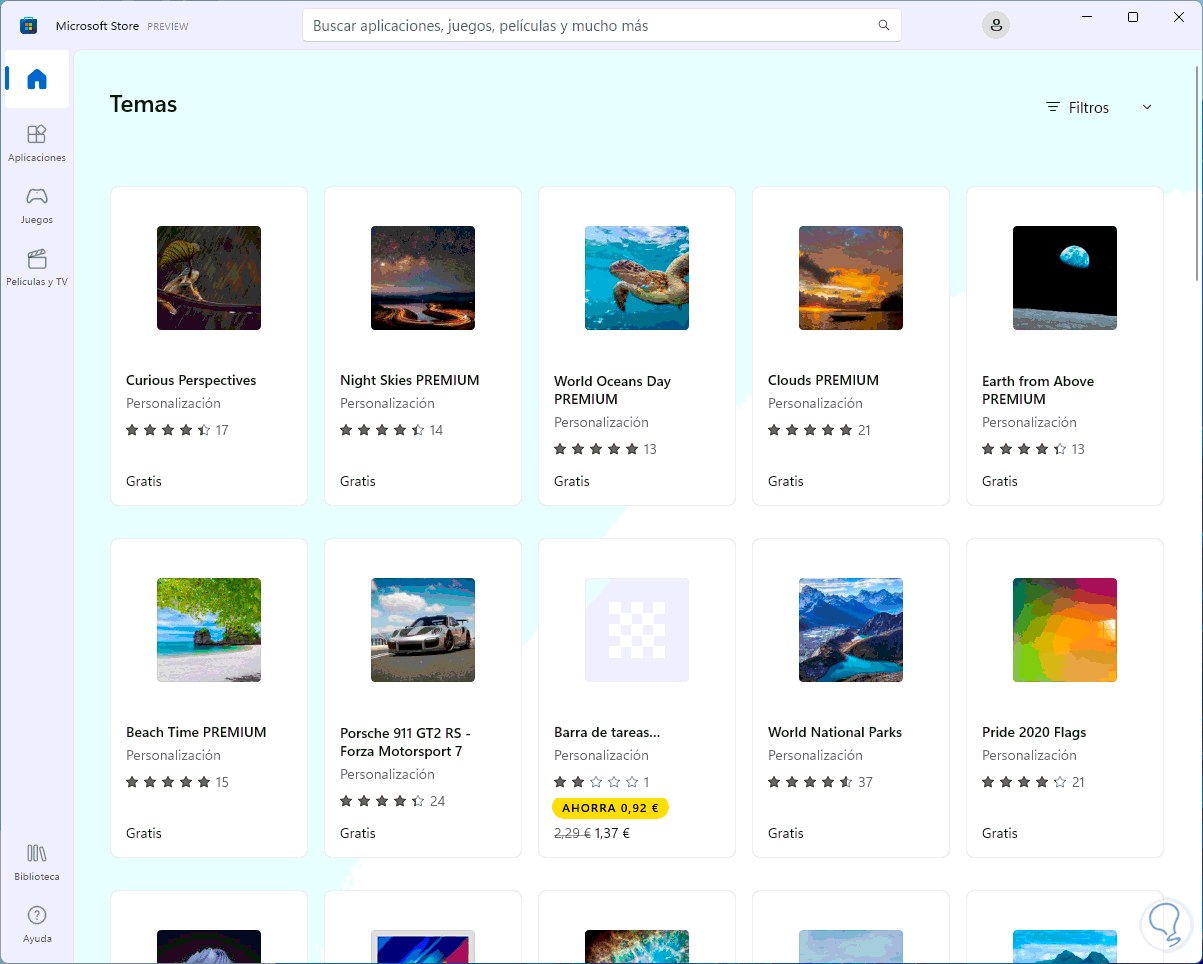The height and width of the screenshot is (964, 1203).
Task: Click the Microsoft Store logo icon
Action: click(x=29, y=26)
